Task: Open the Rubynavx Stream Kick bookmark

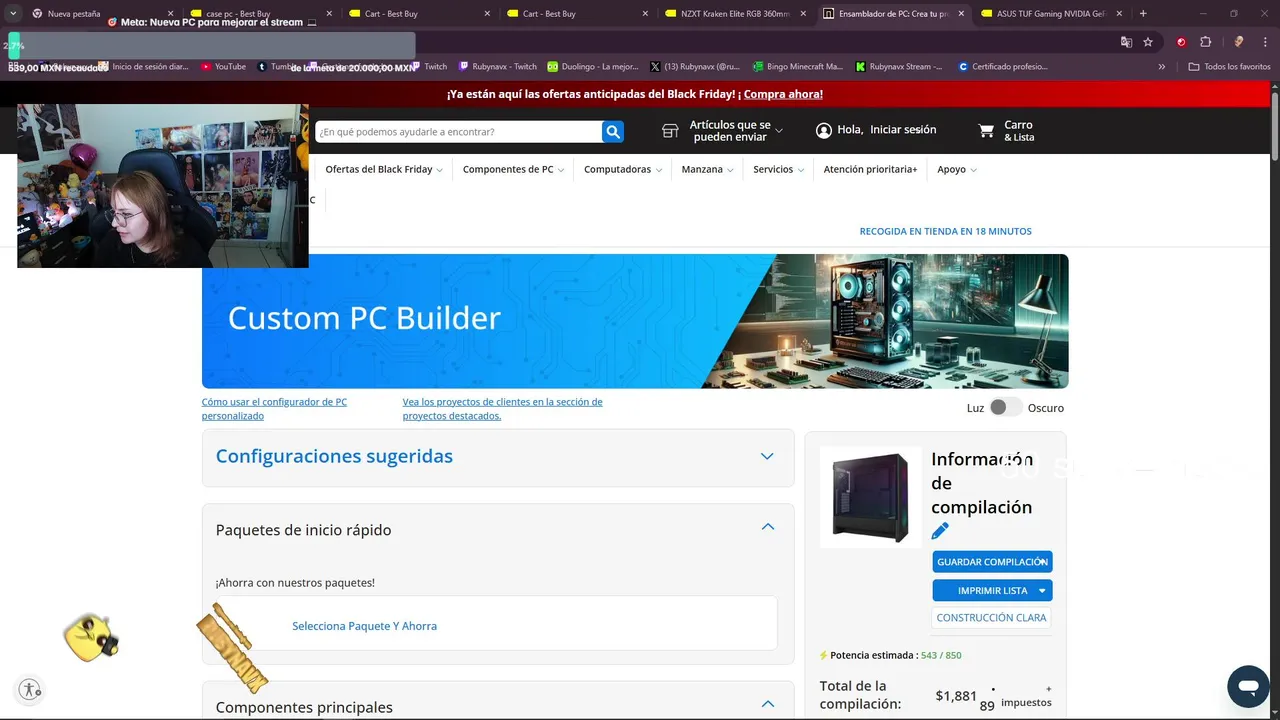Action: (x=899, y=67)
